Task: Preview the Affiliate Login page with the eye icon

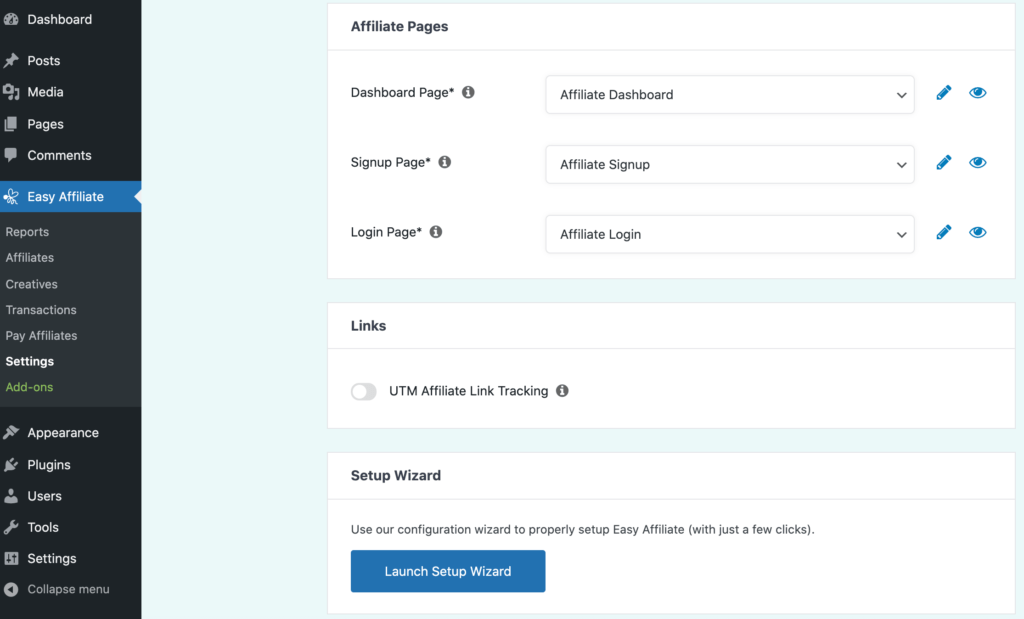Action: 978,232
